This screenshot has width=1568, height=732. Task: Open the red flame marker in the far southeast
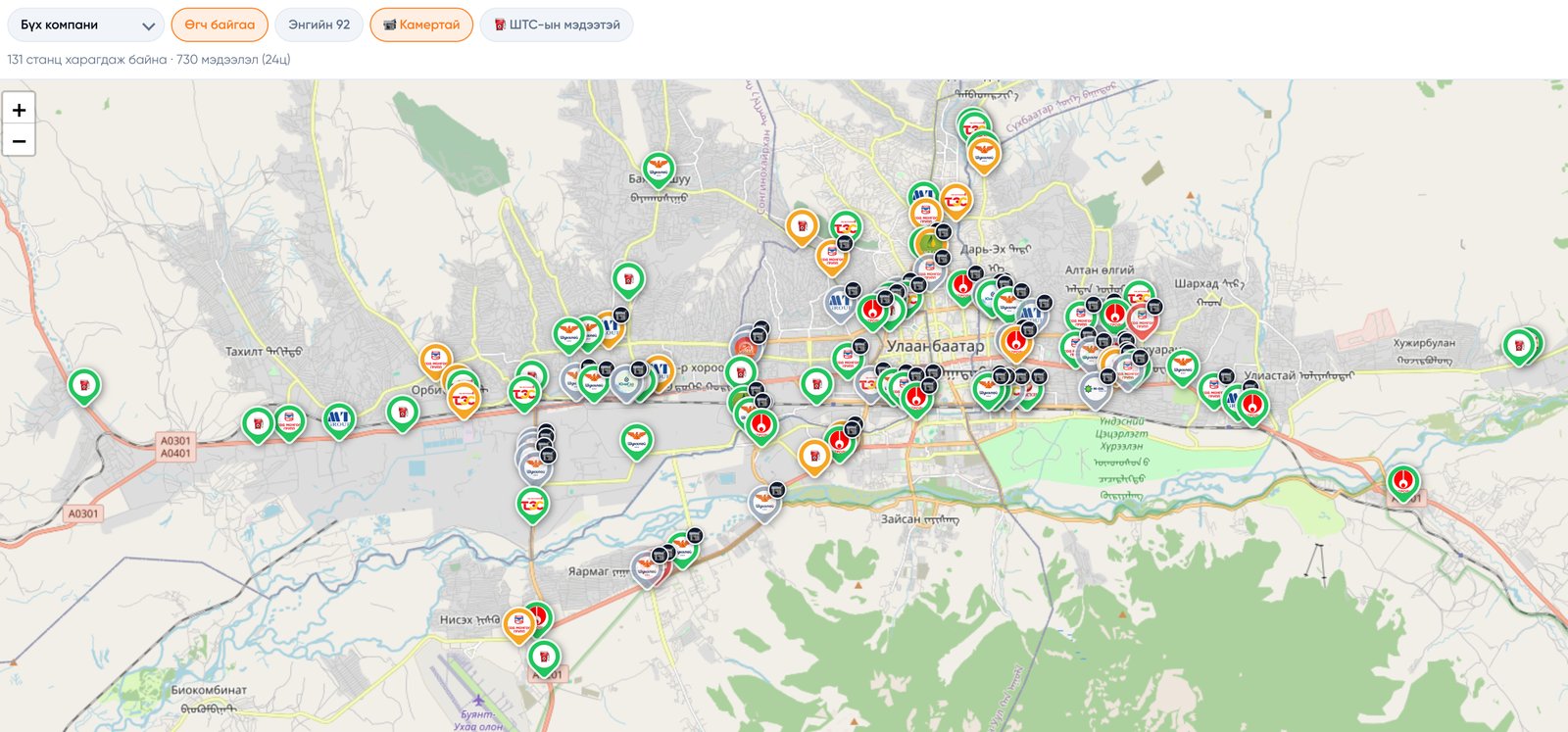[1403, 482]
